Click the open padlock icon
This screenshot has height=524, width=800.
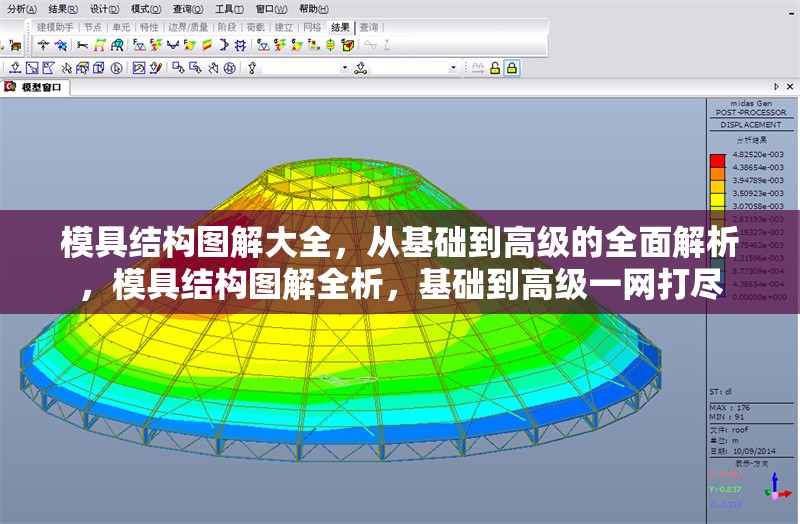[494, 68]
